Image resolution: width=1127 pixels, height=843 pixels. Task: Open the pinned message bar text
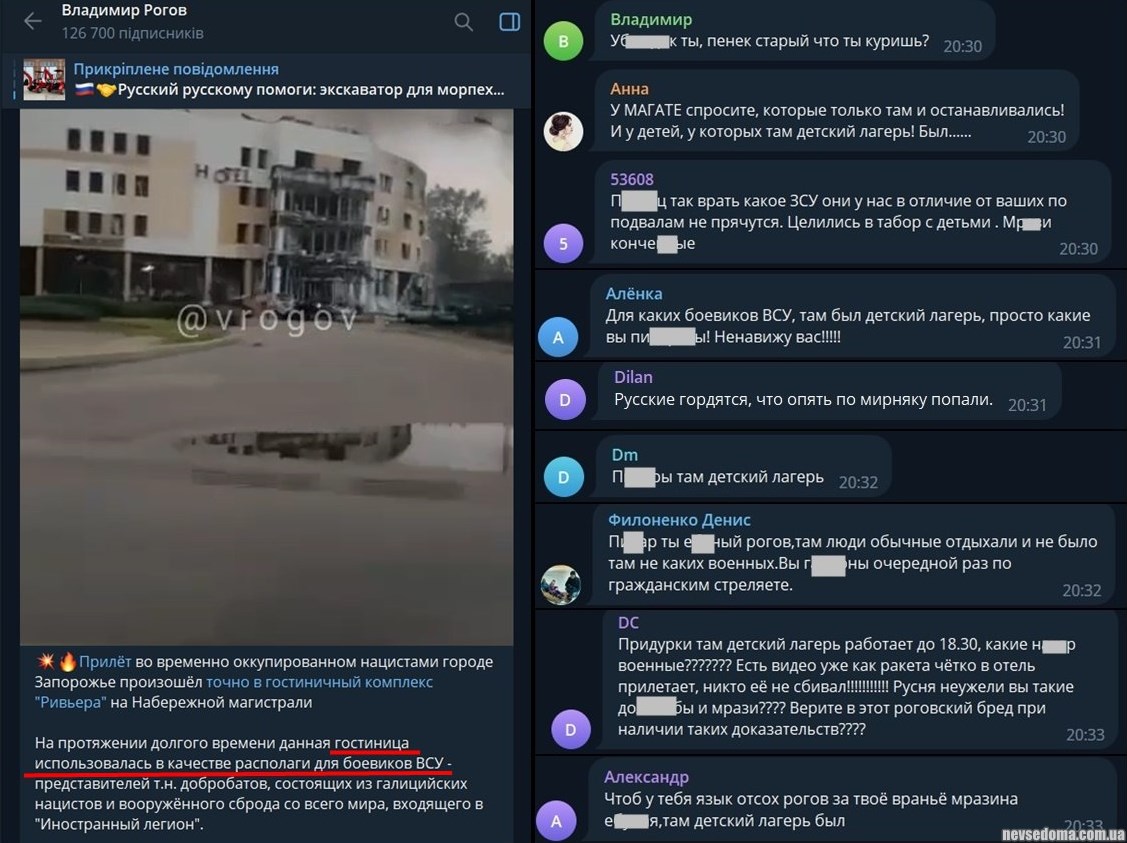tap(289, 80)
